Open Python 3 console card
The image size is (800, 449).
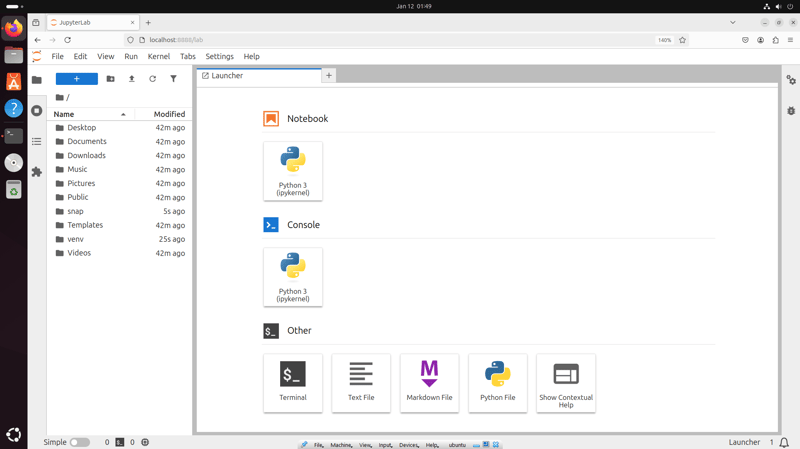tap(293, 277)
